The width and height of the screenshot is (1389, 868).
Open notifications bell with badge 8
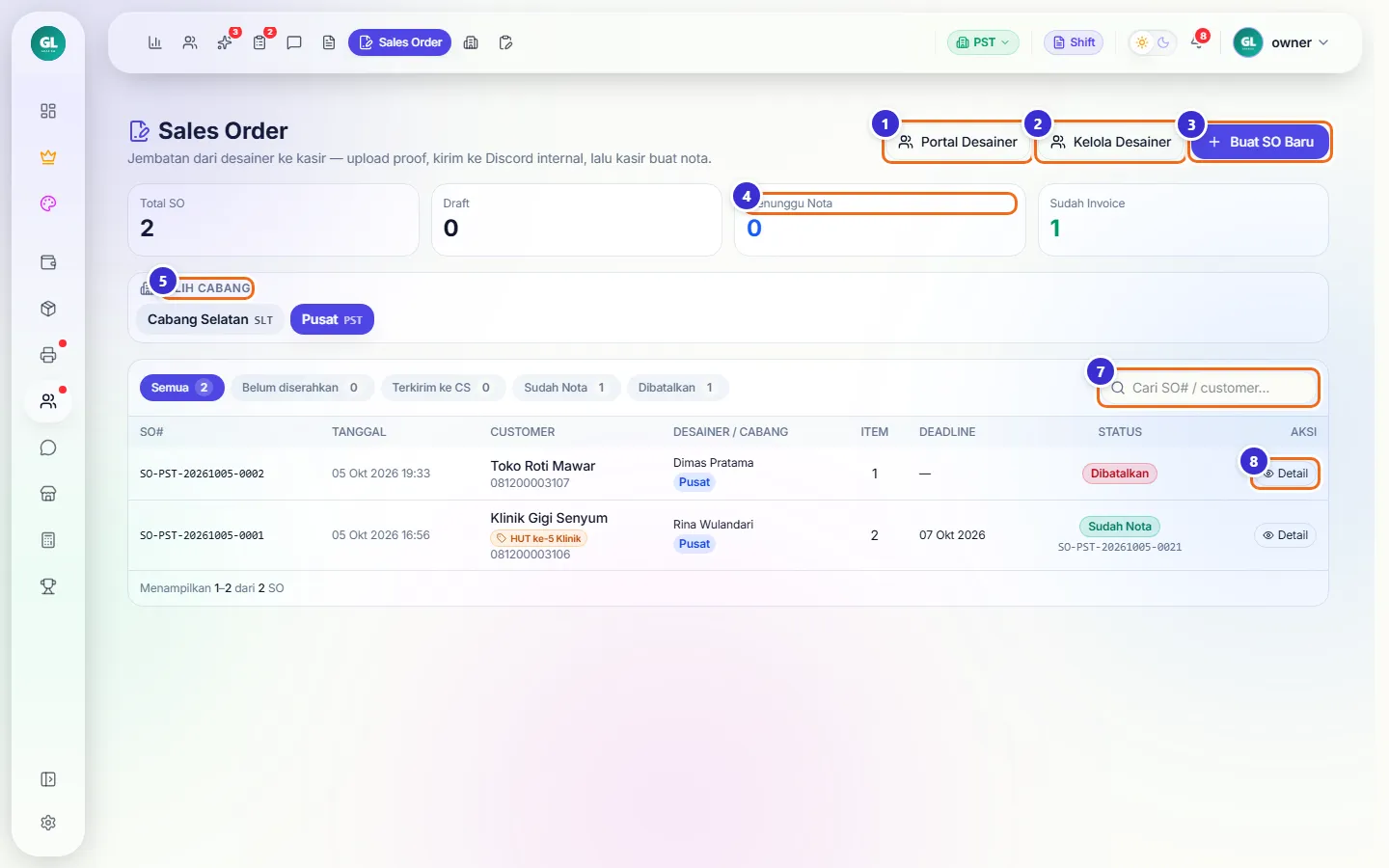point(1197,42)
